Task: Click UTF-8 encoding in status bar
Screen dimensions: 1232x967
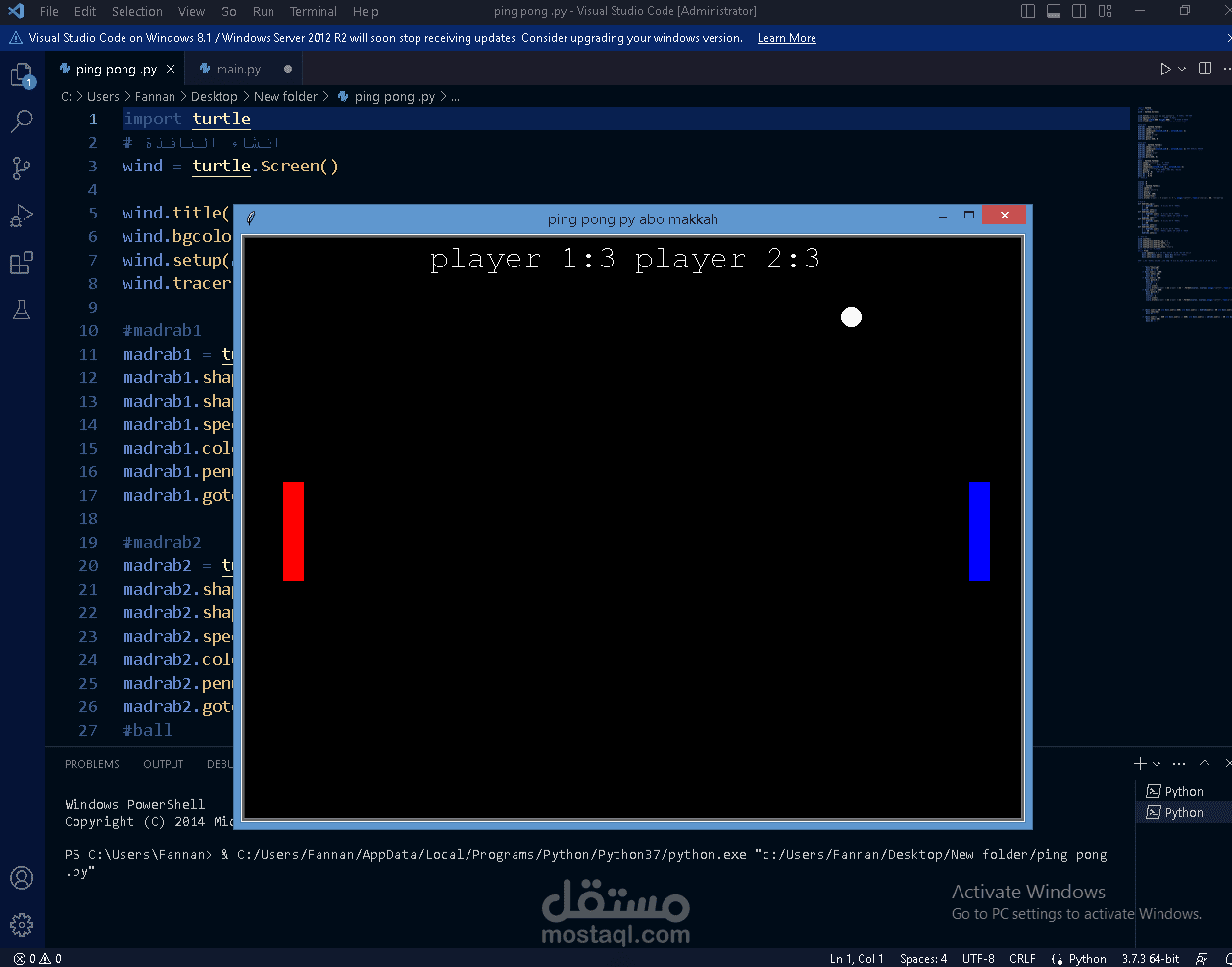Action: click(x=978, y=959)
